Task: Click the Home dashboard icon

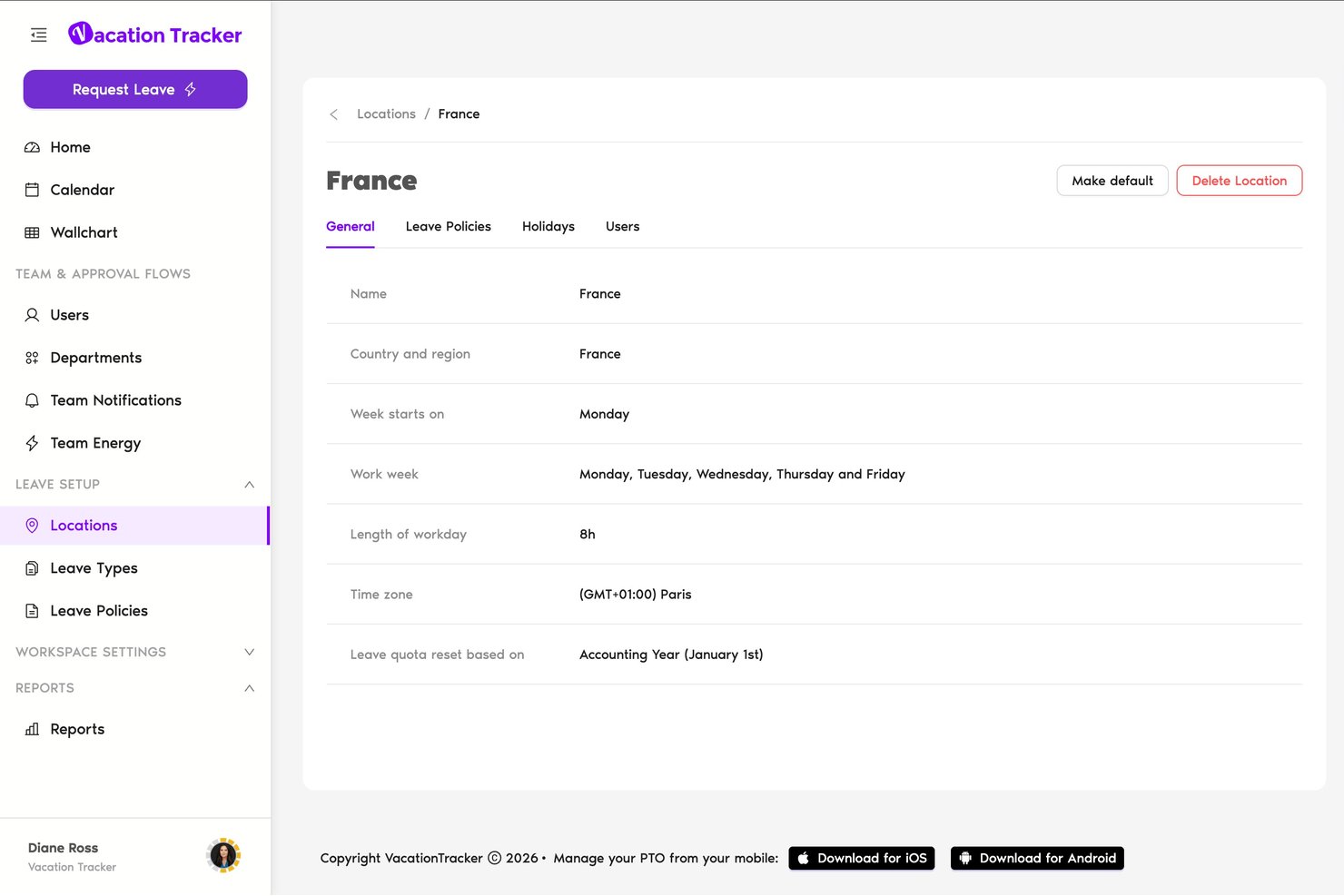Action: pos(32,147)
